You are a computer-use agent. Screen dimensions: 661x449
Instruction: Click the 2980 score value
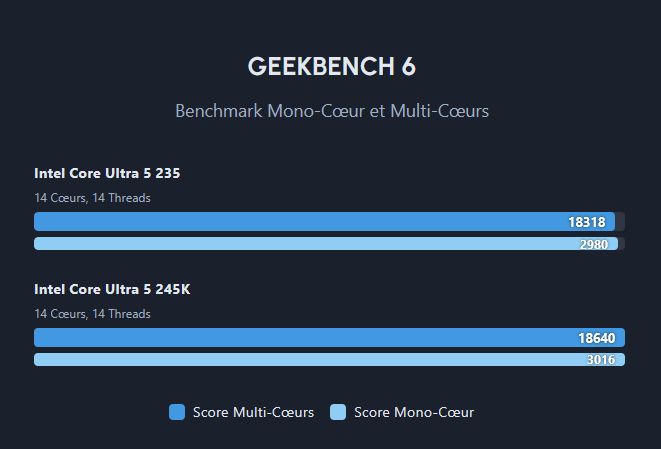point(594,244)
